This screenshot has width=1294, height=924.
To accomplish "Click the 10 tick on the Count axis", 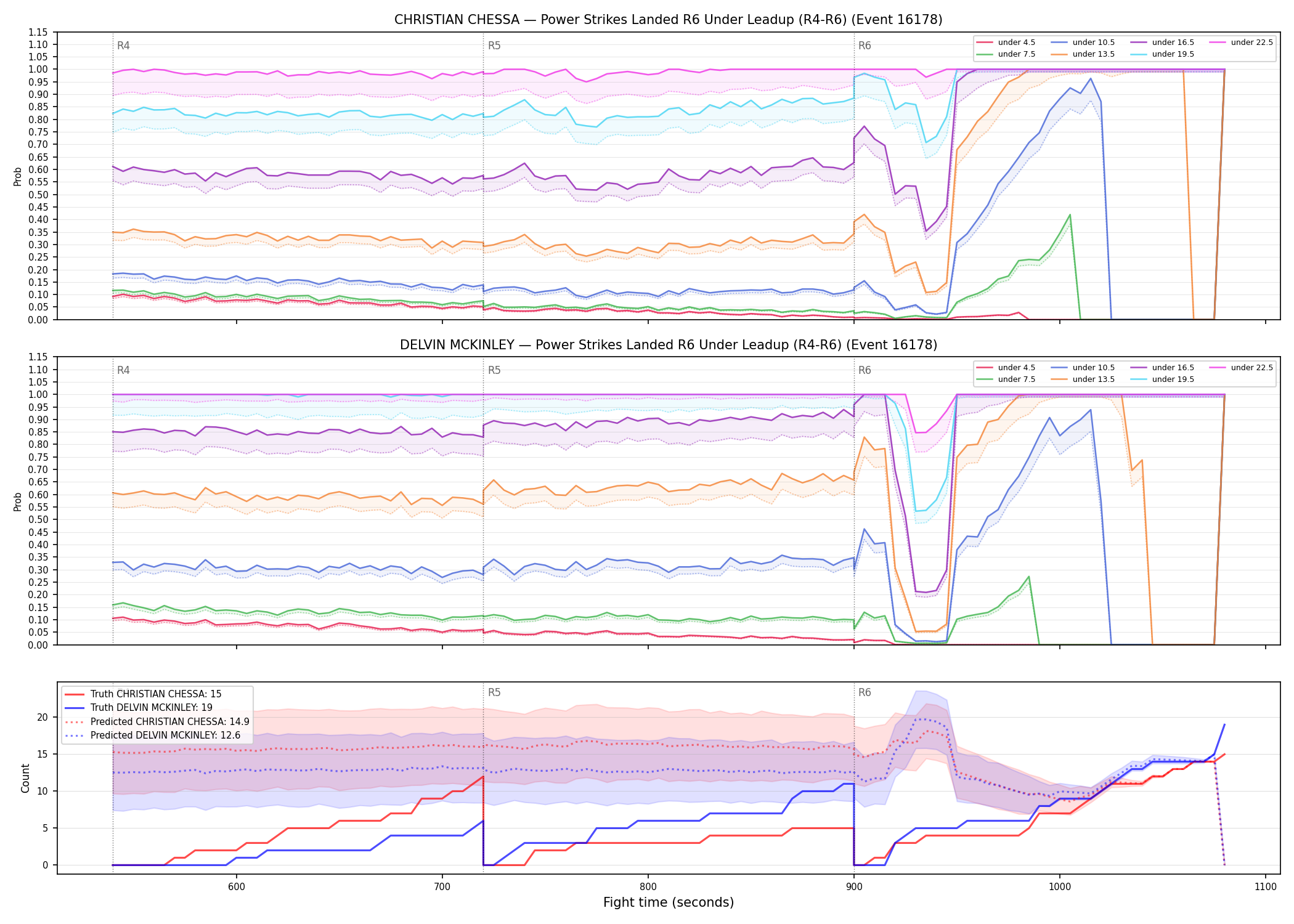I will (x=43, y=791).
